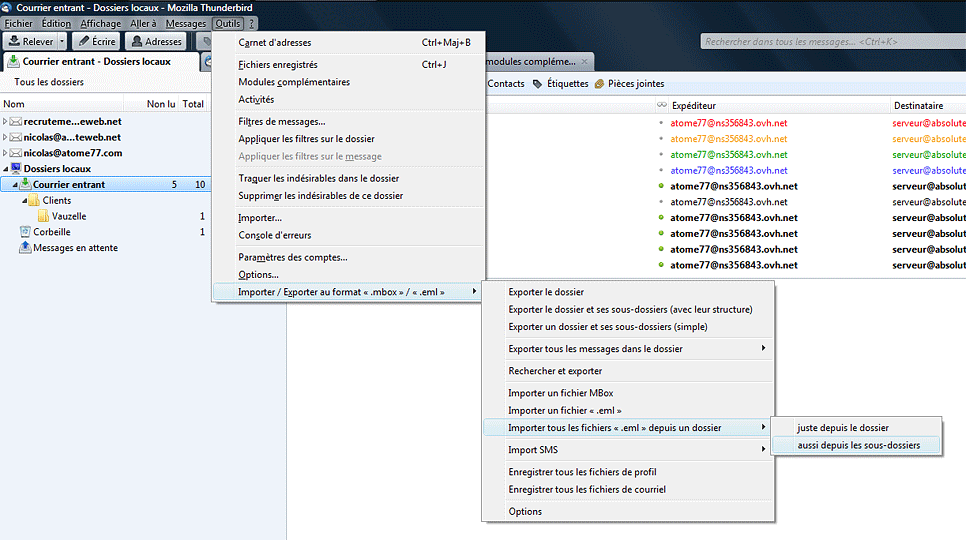Viewport: 966px width, 540px height.
Task: Toggle the Étiquettes quick filter
Action: tap(560, 84)
